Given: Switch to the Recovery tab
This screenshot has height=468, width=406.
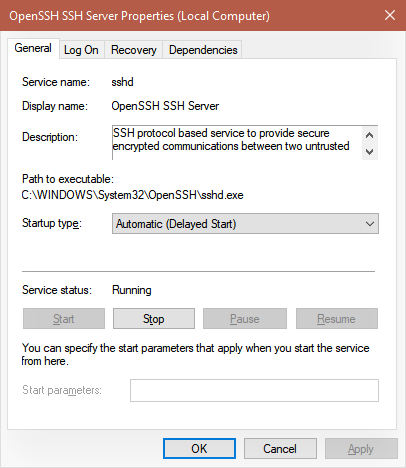Looking at the screenshot, I should point(134,50).
